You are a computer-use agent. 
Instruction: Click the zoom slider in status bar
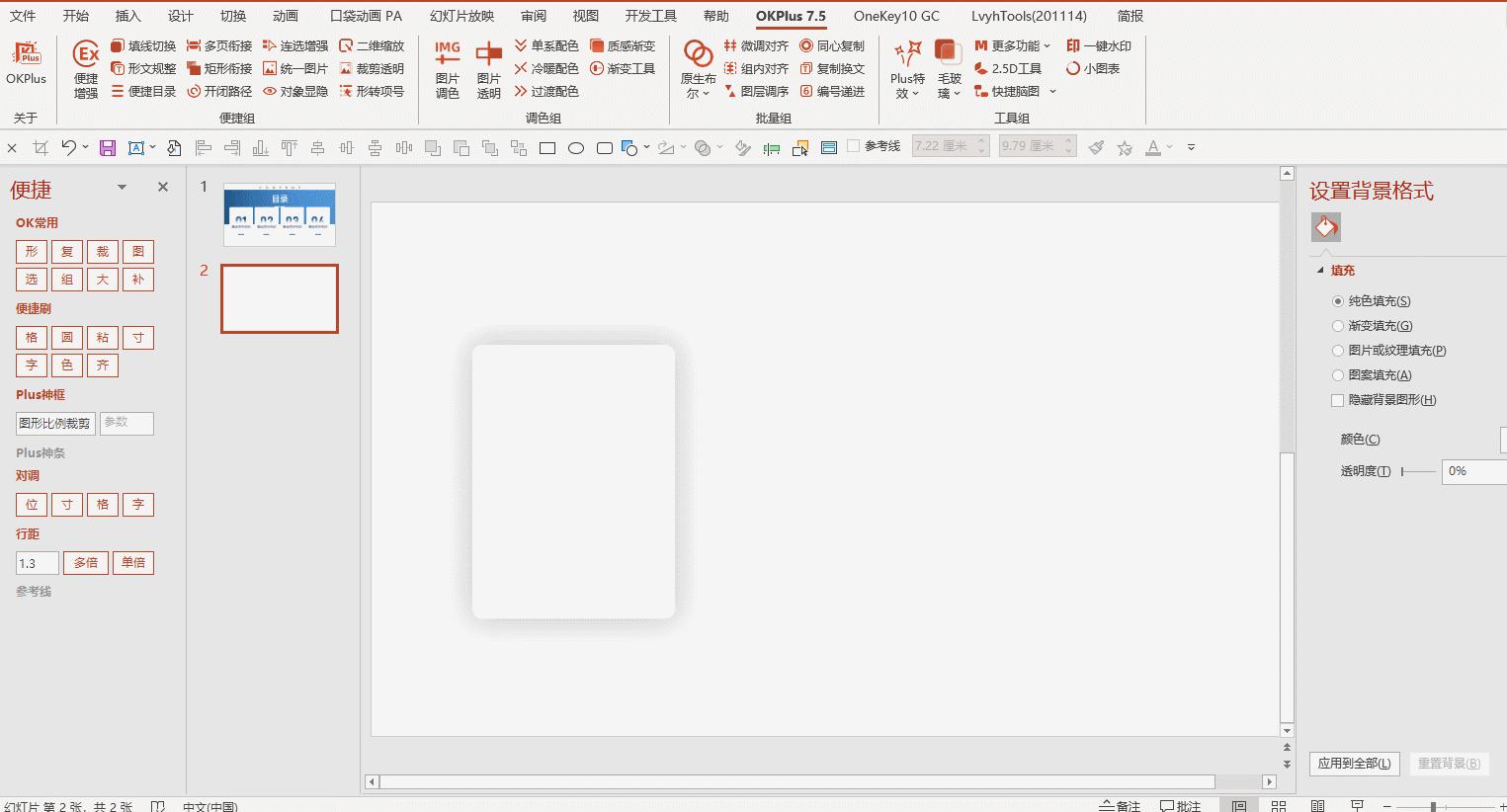1444,807
